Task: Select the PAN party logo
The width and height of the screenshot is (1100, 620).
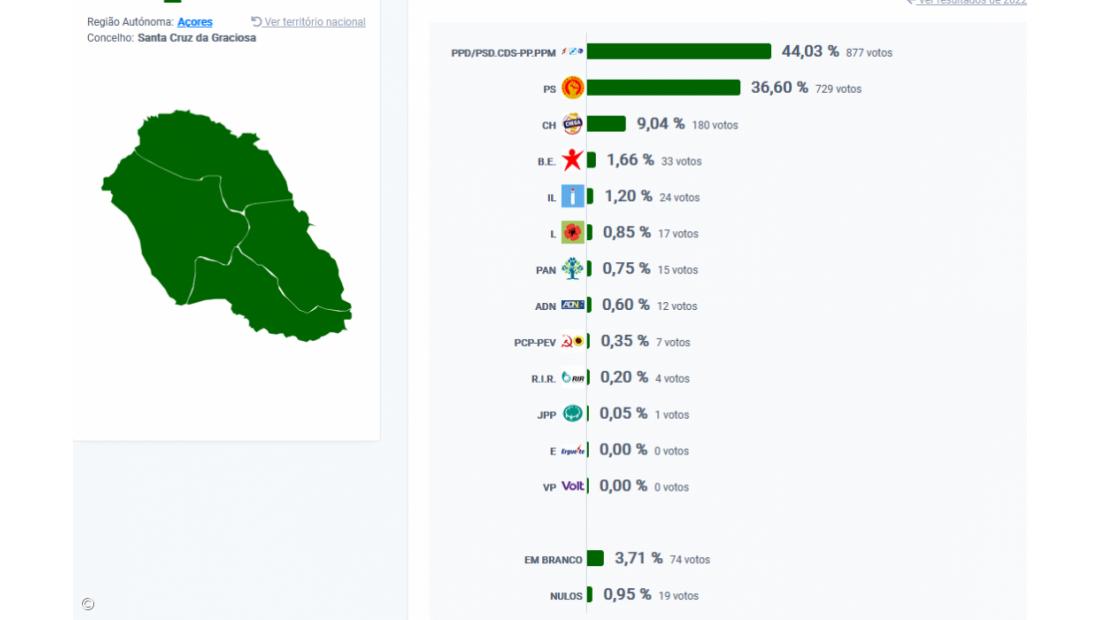Action: (x=570, y=268)
